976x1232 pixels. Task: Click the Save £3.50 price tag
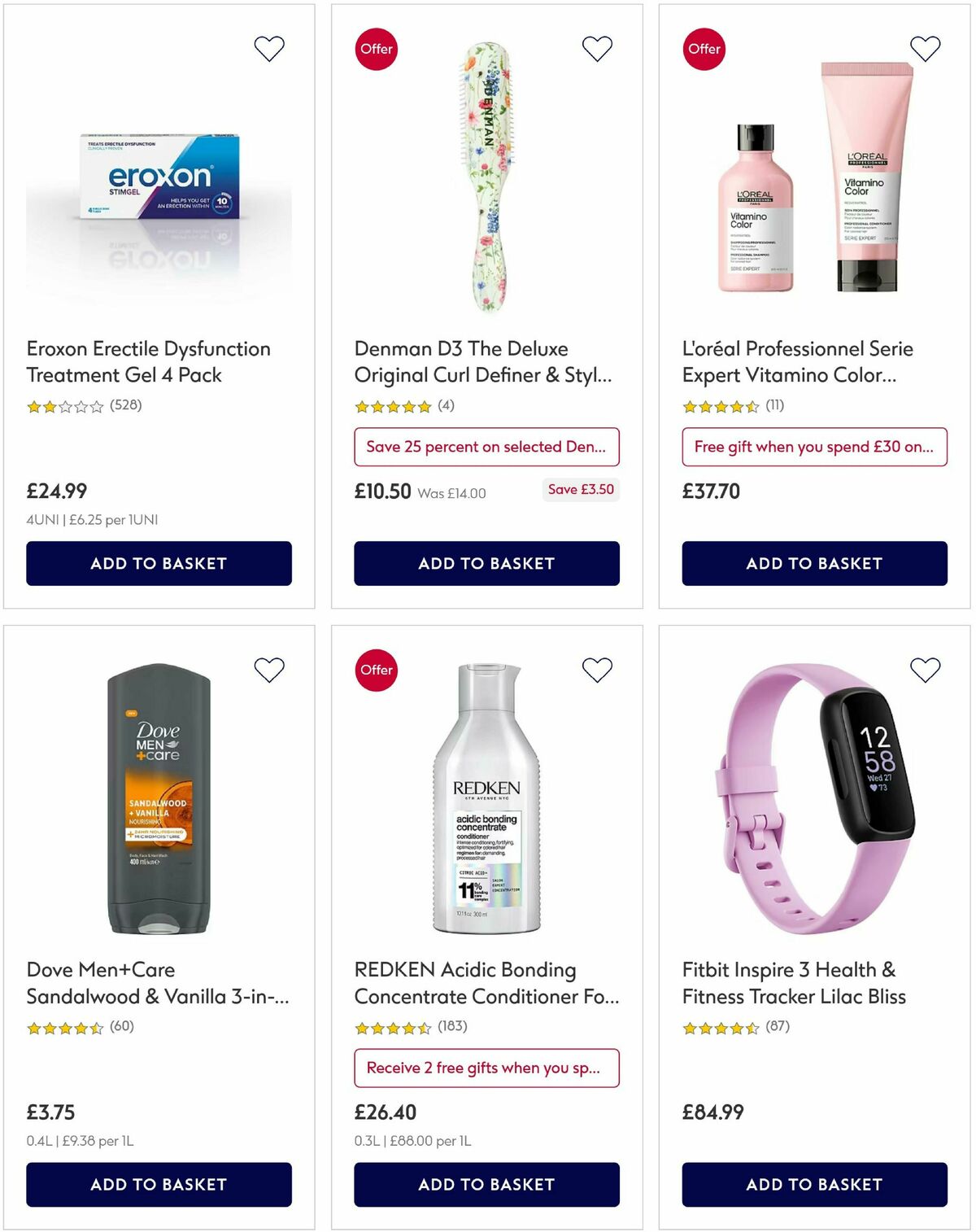pos(580,490)
